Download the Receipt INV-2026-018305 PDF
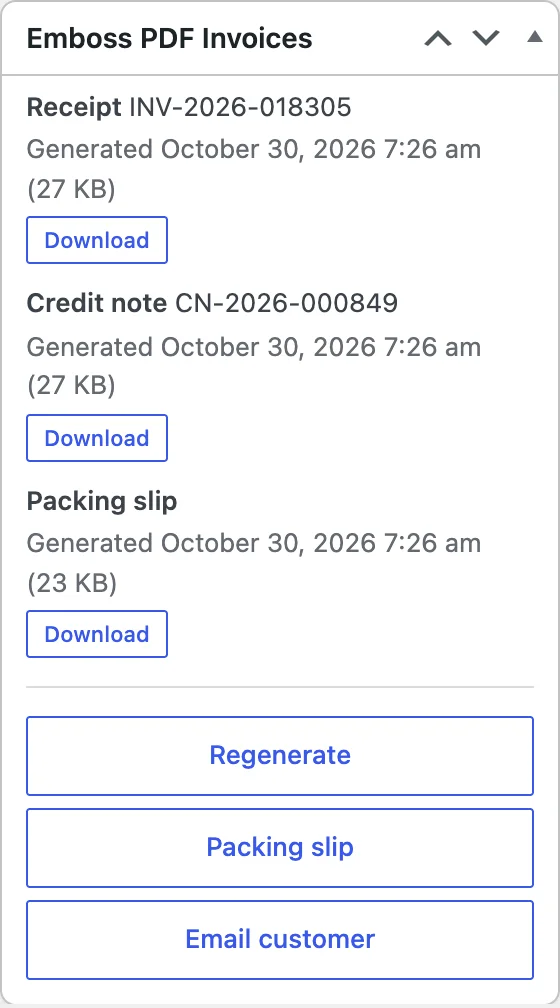560x1008 pixels. [97, 240]
